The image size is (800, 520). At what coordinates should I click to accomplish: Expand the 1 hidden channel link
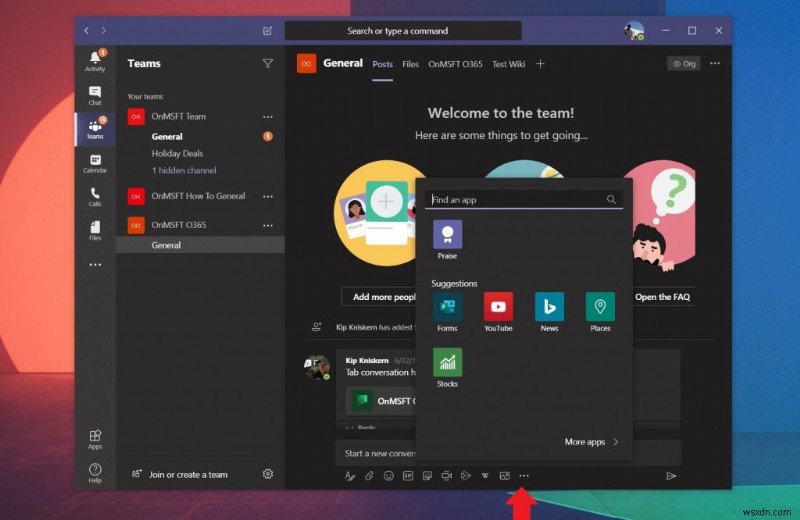coord(184,170)
